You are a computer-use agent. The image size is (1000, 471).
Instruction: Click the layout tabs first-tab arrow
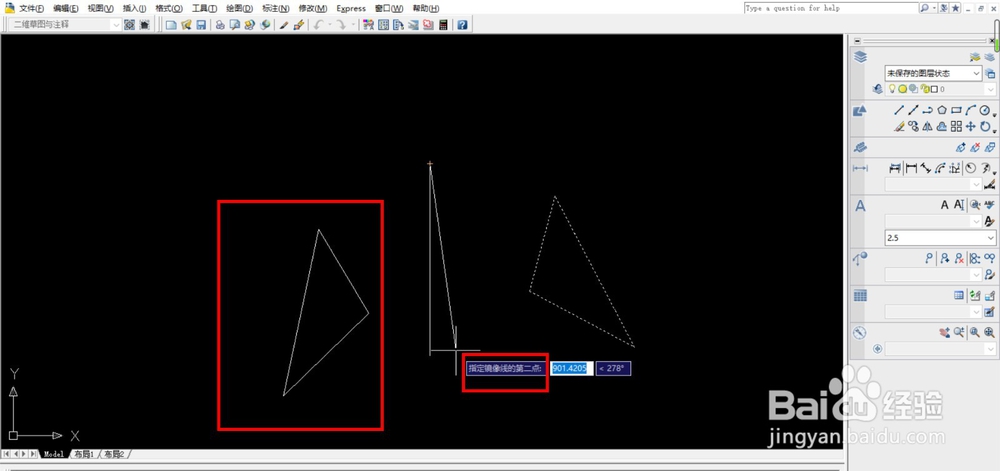[6, 454]
